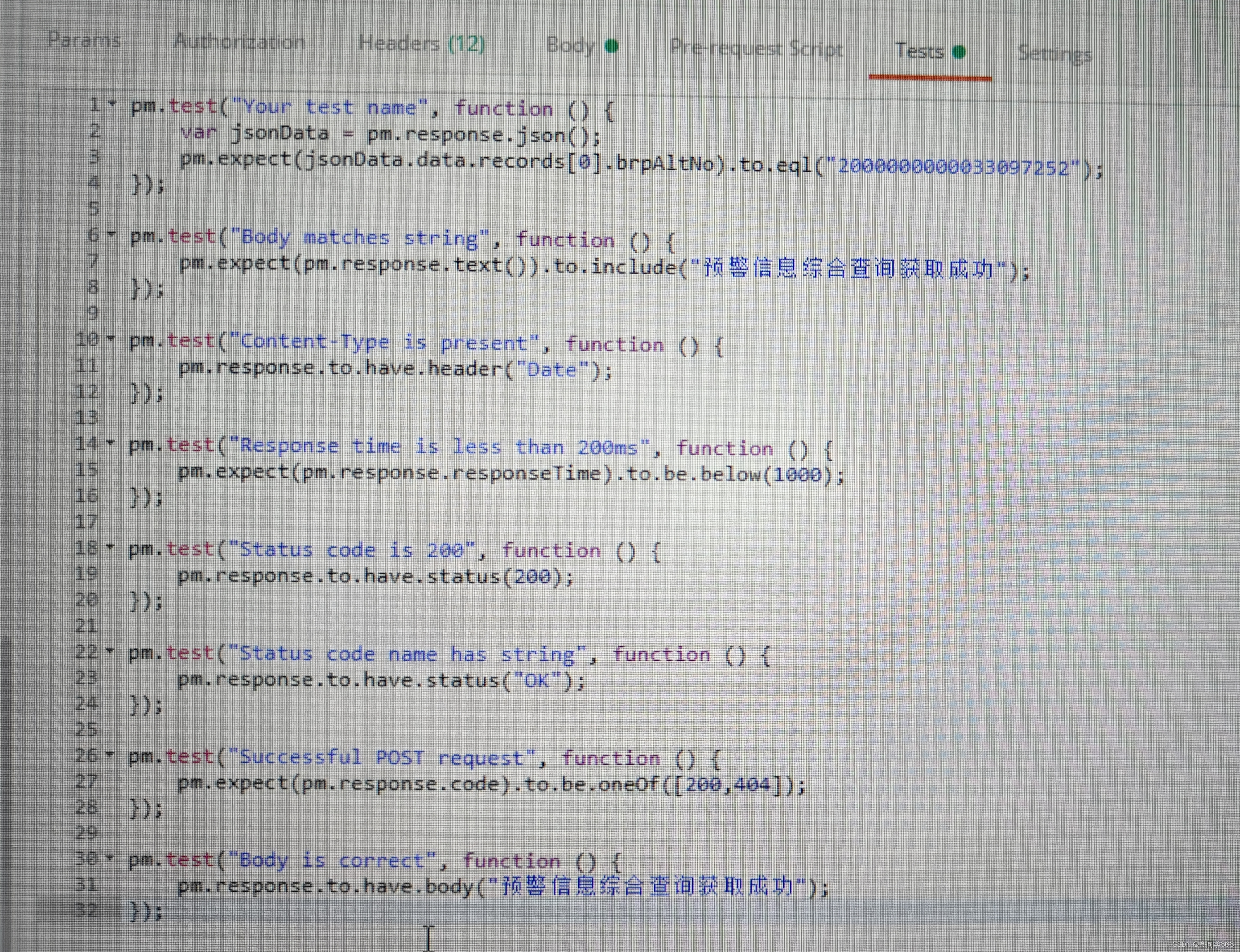Switch to the Authorization tab

239,42
